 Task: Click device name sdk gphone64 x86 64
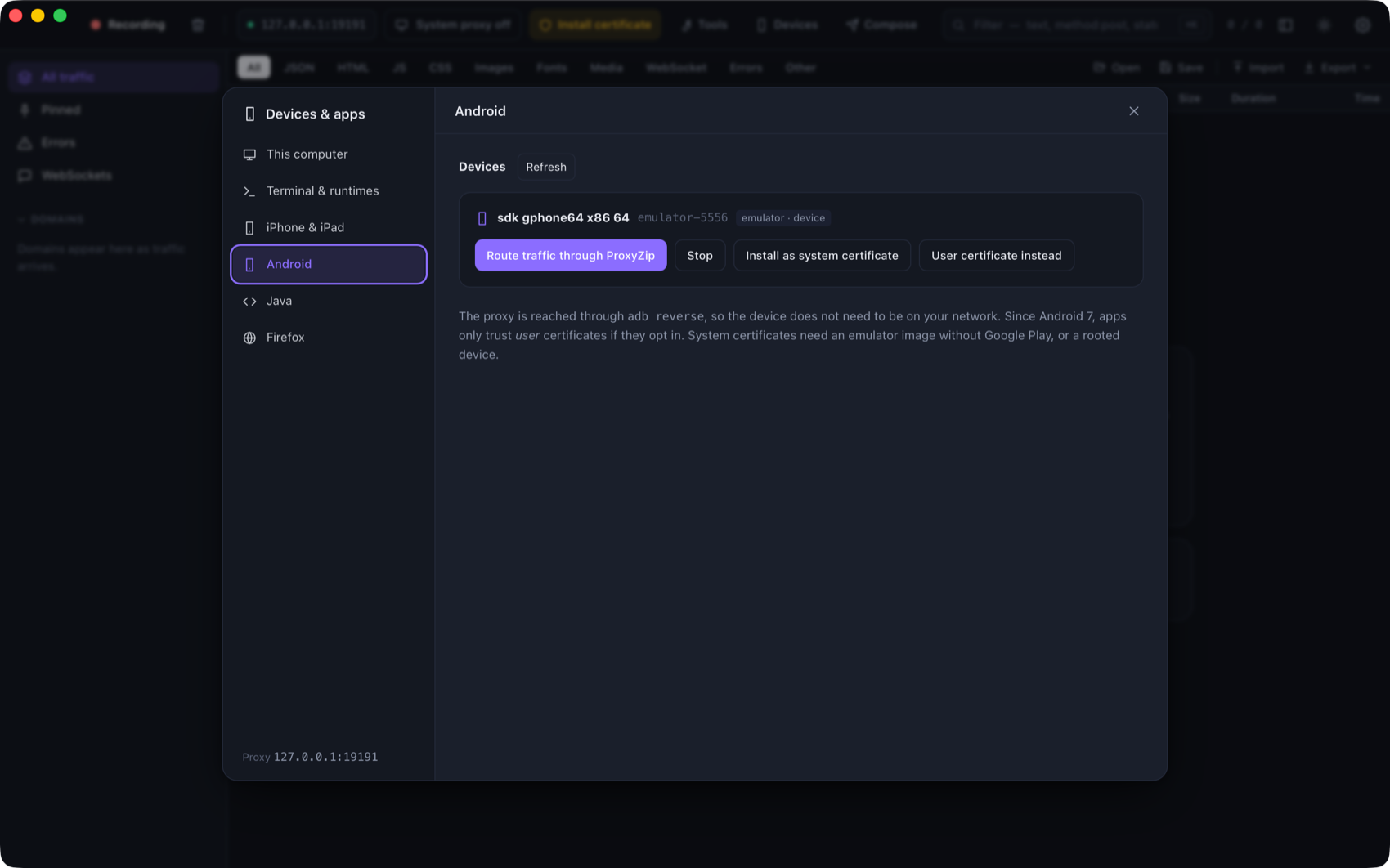pos(563,217)
